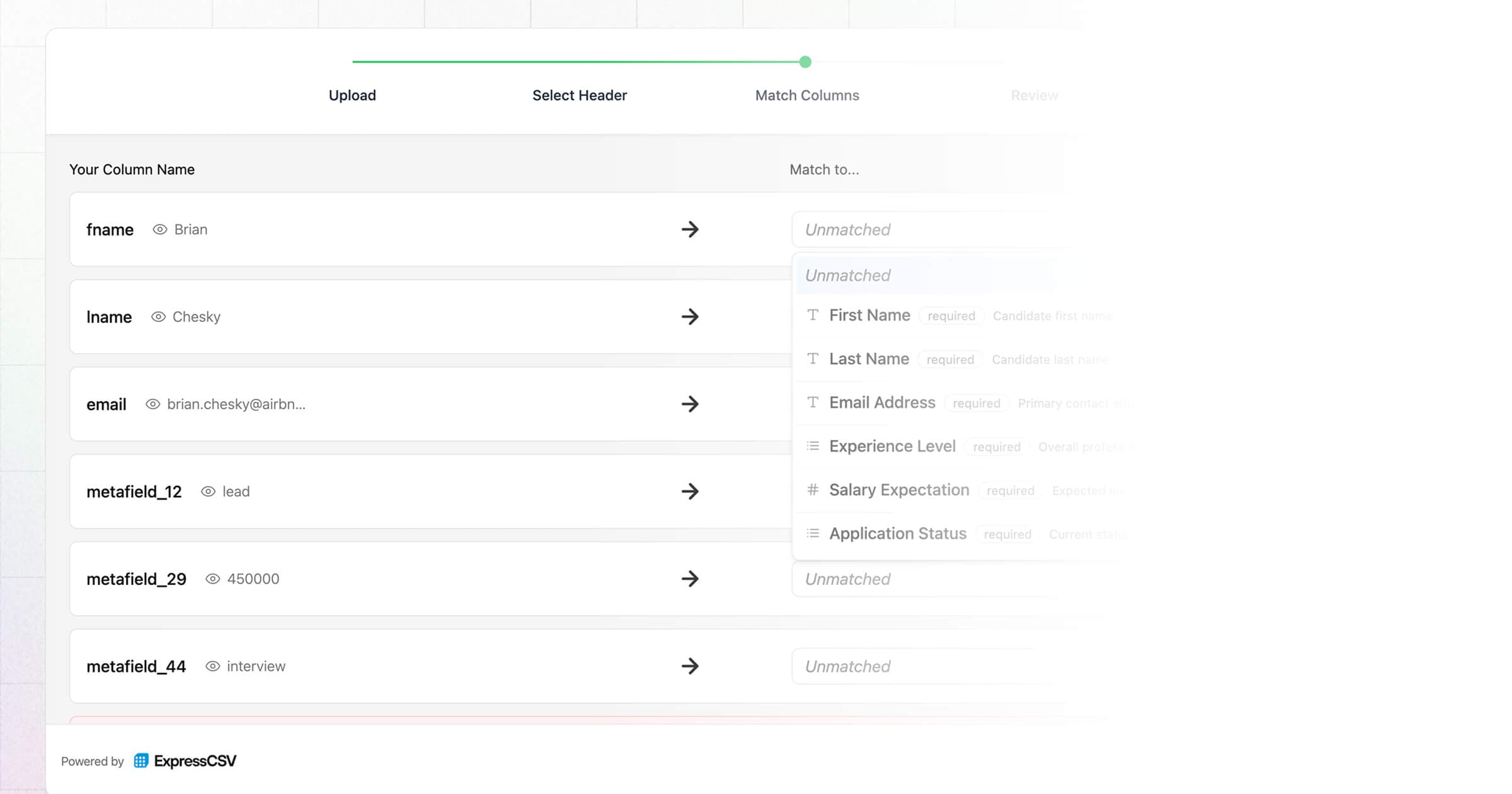The height and width of the screenshot is (794, 1512).
Task: Click the arrow icon on the email row
Action: (691, 404)
